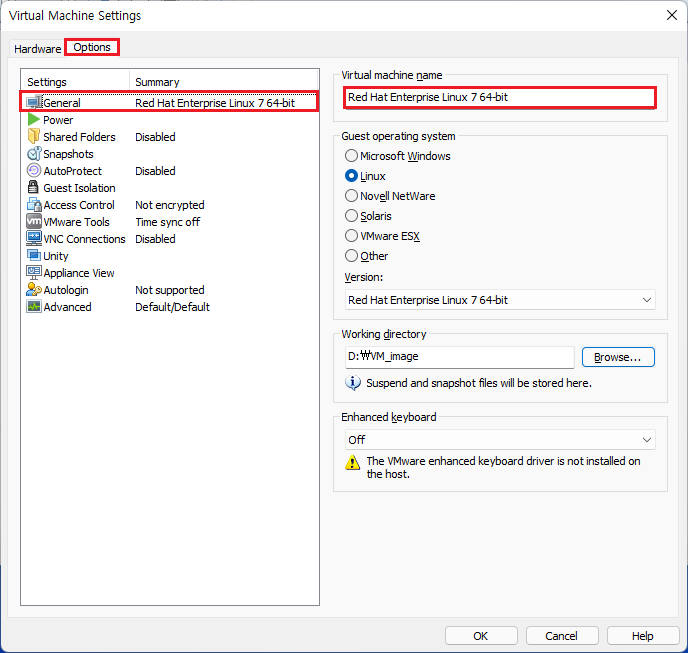688x653 pixels.
Task: Choose Solaris as guest OS
Action: point(351,216)
